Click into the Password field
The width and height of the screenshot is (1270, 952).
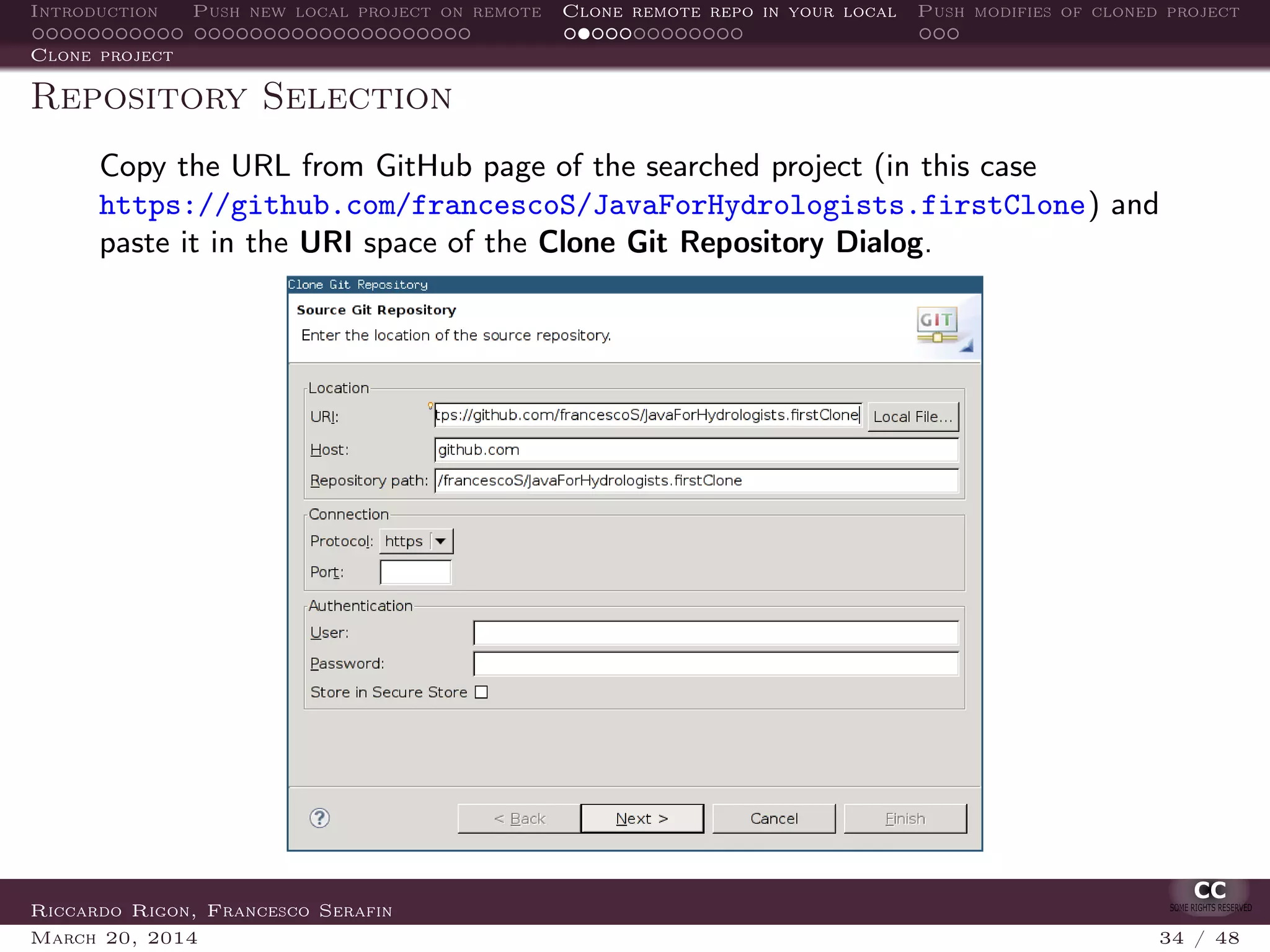point(716,664)
